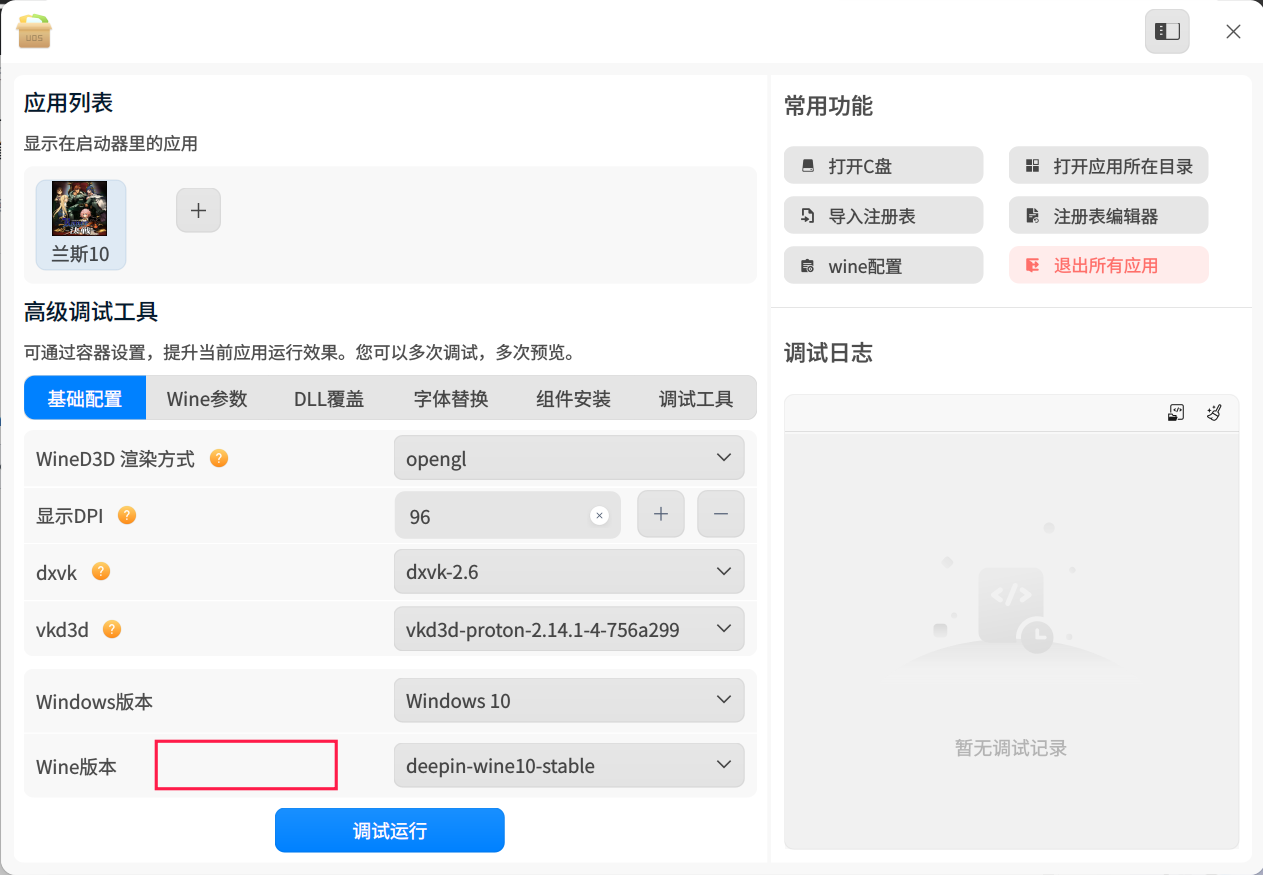Click the save log icon in 调试日志
The image size is (1263, 875).
click(1176, 412)
